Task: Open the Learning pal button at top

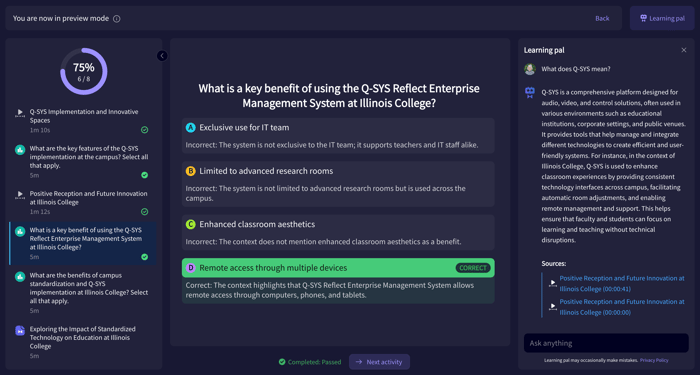Action: coord(662,18)
